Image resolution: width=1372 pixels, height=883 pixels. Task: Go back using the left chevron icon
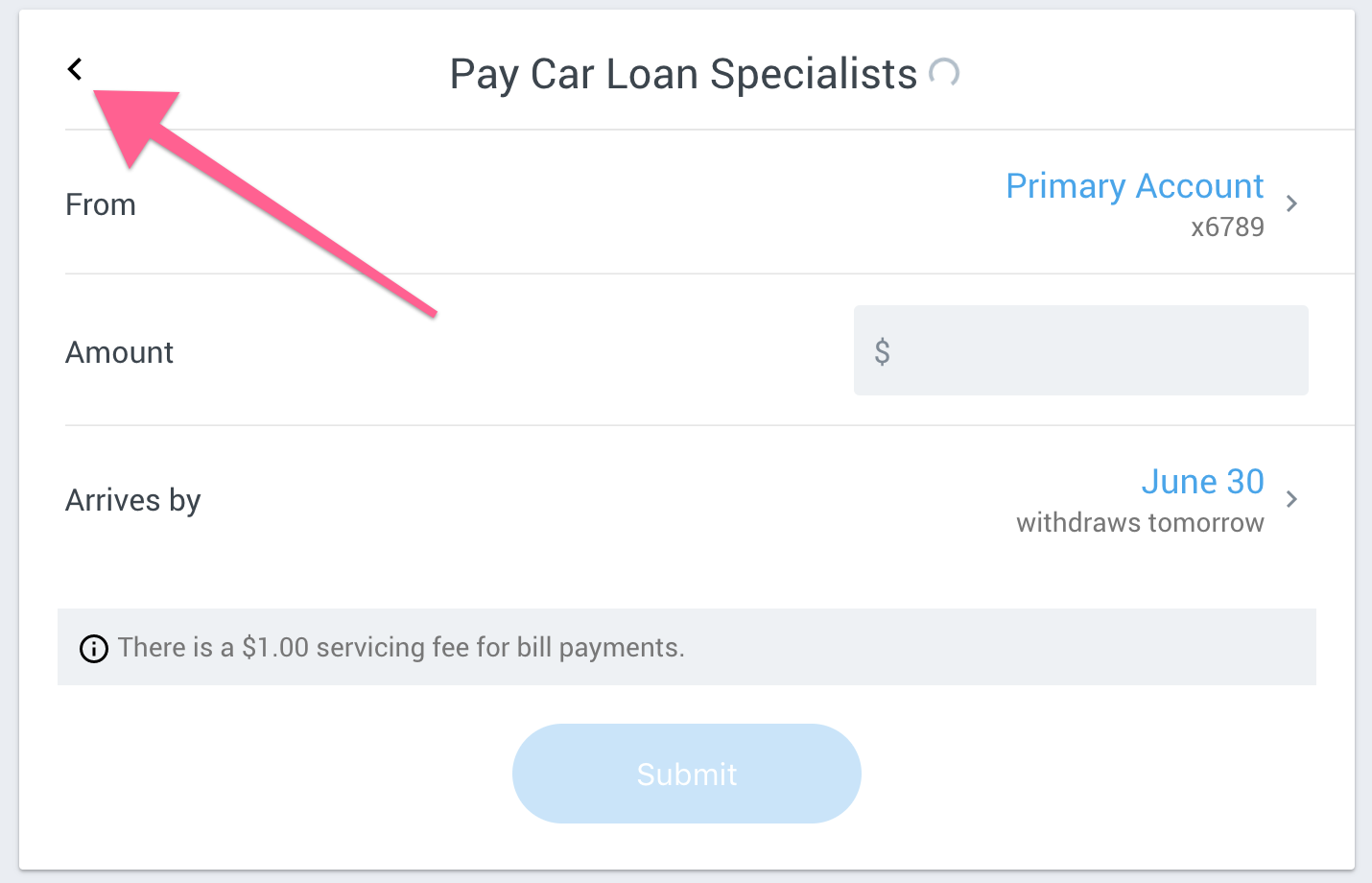pos(75,69)
